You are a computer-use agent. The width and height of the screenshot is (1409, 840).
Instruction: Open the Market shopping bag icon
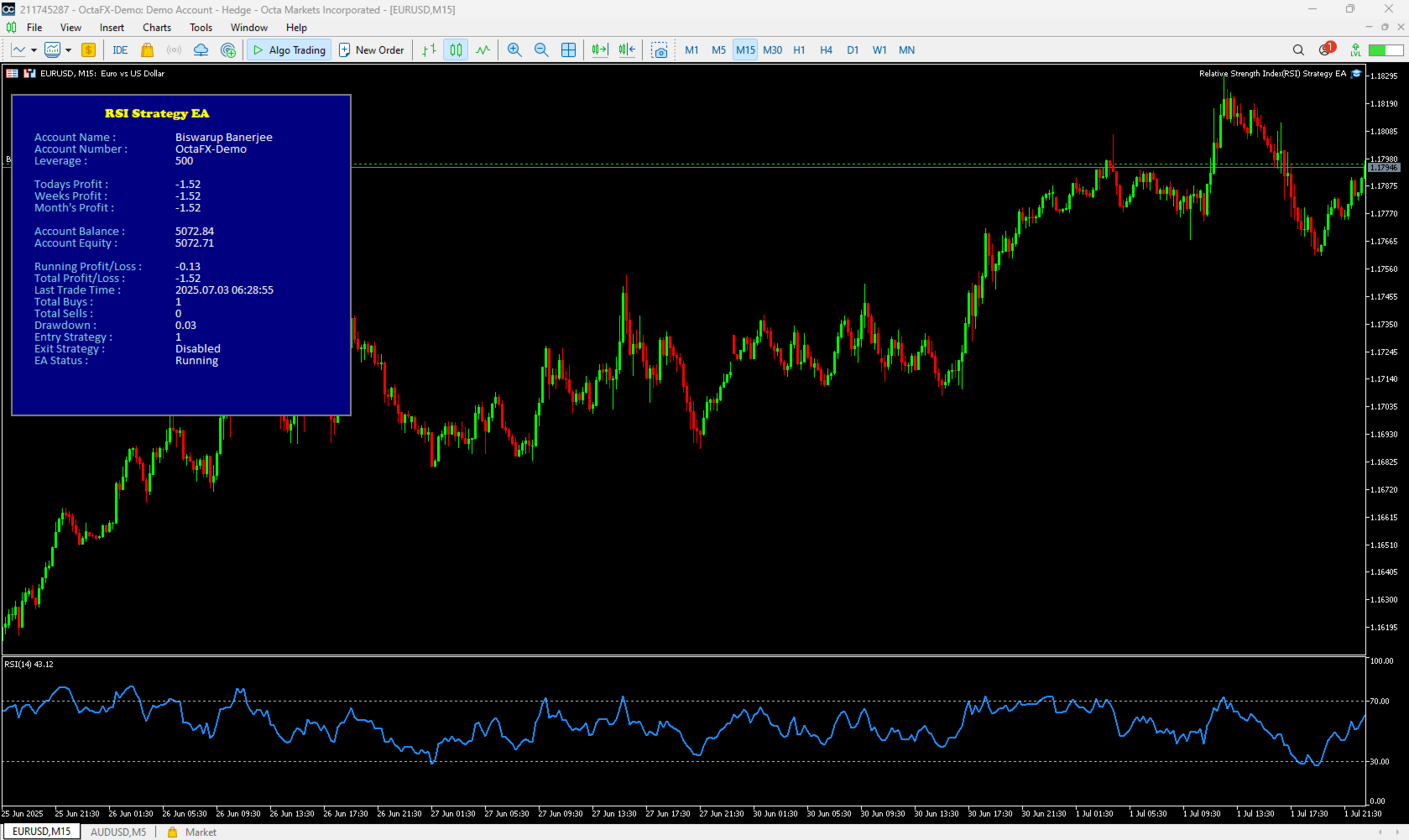pos(148,50)
